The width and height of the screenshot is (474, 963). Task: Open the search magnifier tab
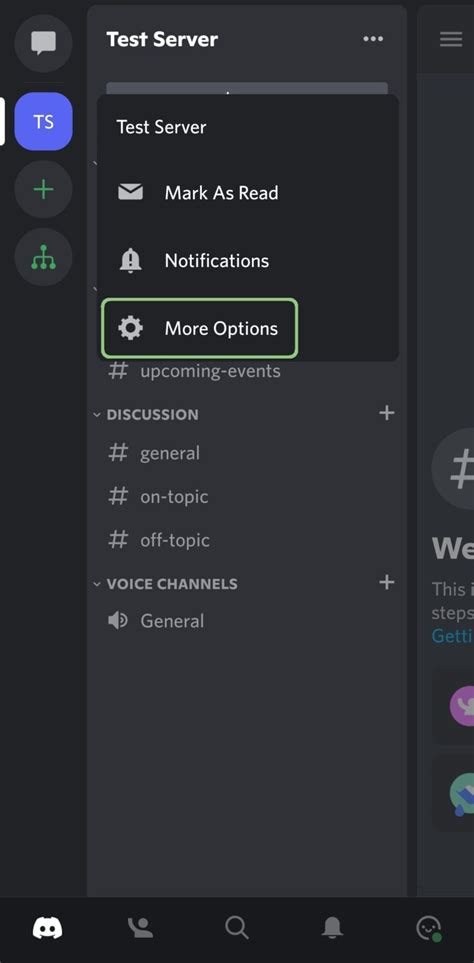tap(236, 927)
